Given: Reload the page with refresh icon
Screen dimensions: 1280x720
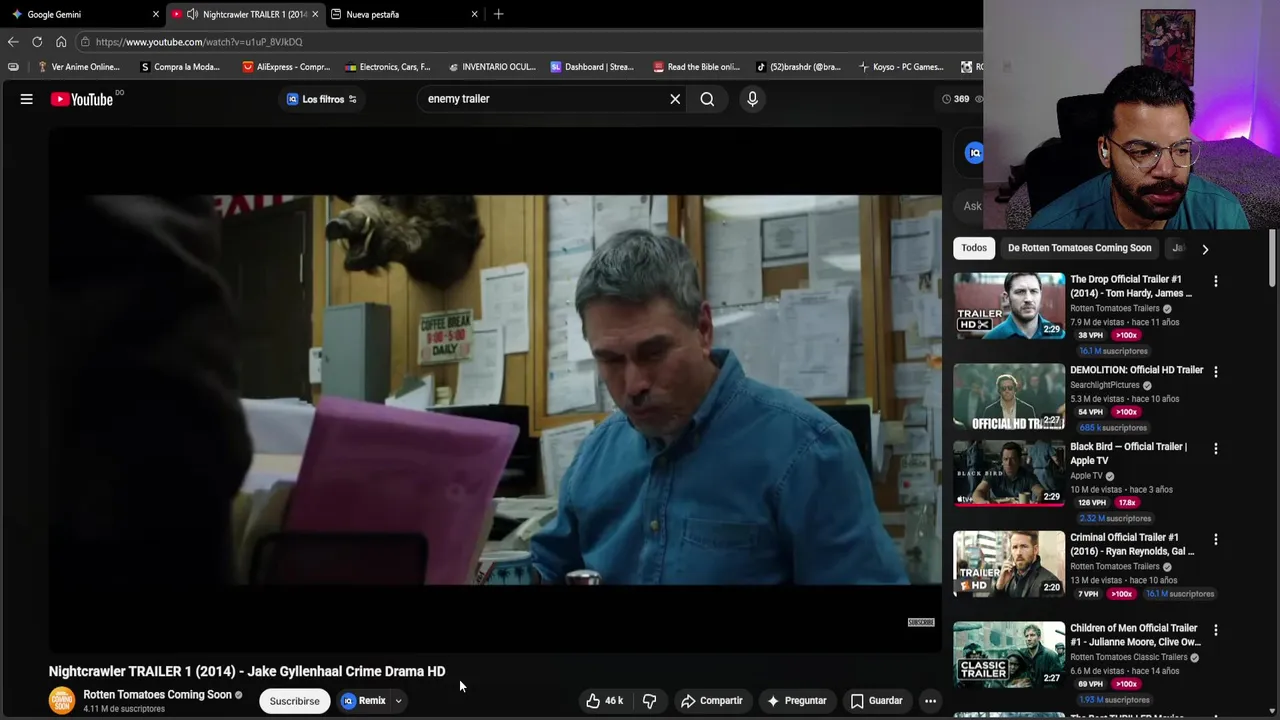Looking at the screenshot, I should pos(37,42).
